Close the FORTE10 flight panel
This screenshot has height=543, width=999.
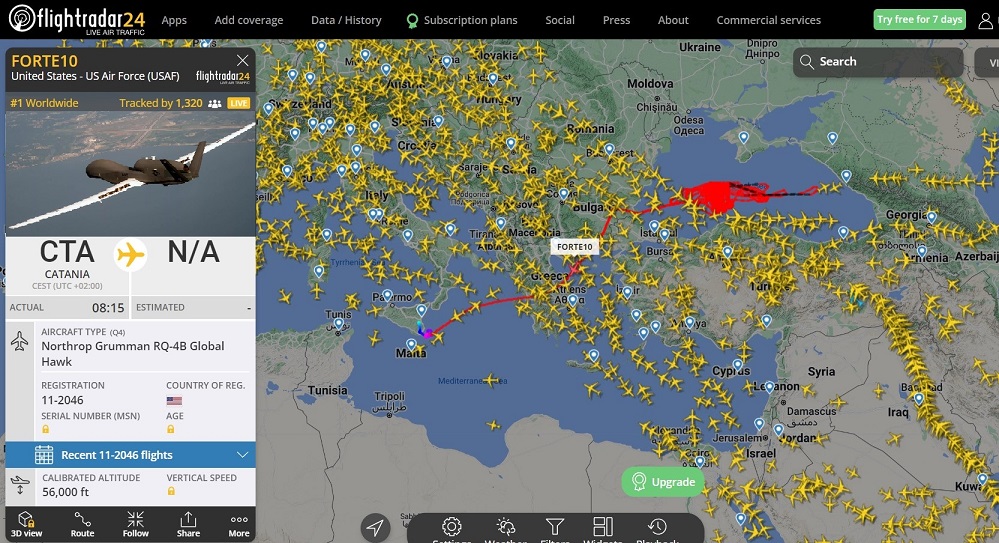click(x=242, y=61)
